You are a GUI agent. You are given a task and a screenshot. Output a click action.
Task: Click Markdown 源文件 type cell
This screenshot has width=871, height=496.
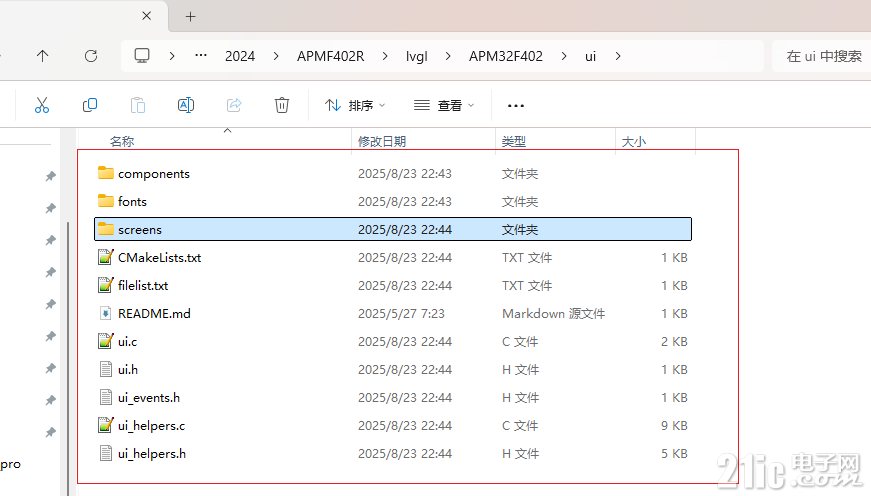pos(553,313)
